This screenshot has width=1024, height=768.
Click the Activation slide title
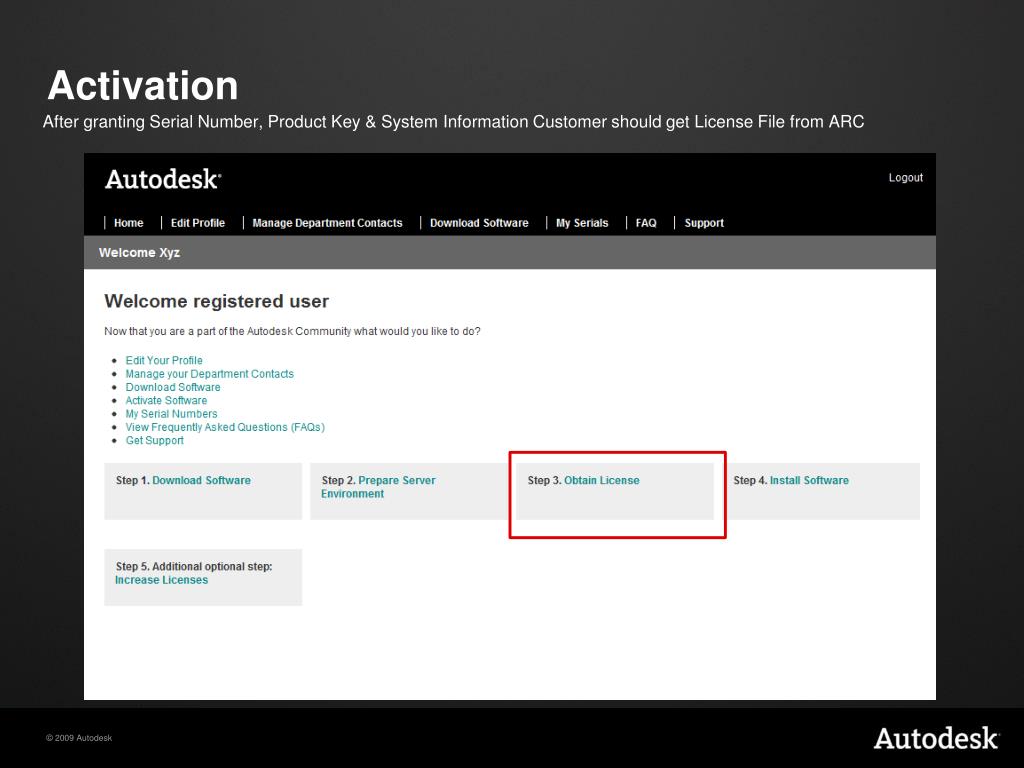point(142,86)
